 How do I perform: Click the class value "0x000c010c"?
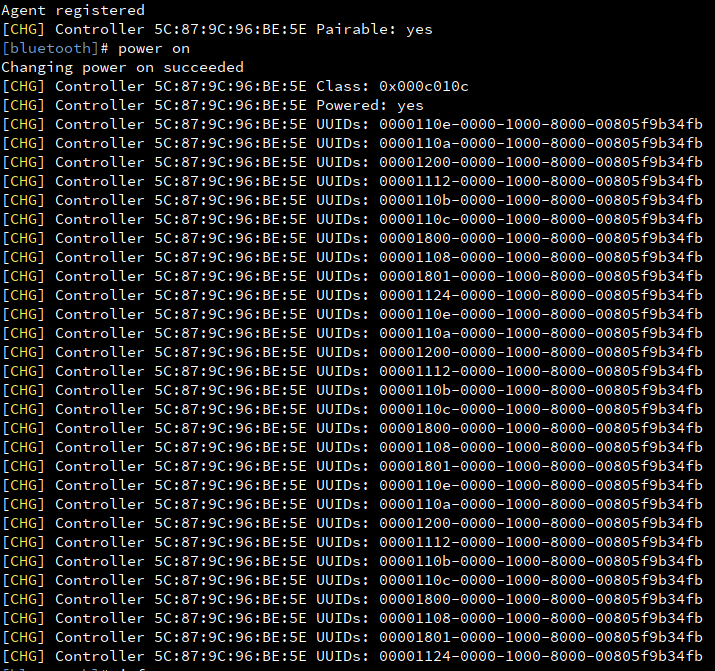(x=424, y=86)
